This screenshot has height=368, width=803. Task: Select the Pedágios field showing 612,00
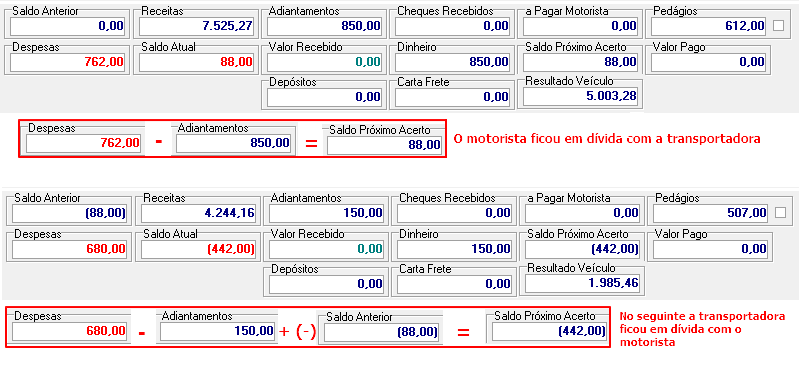click(709, 26)
